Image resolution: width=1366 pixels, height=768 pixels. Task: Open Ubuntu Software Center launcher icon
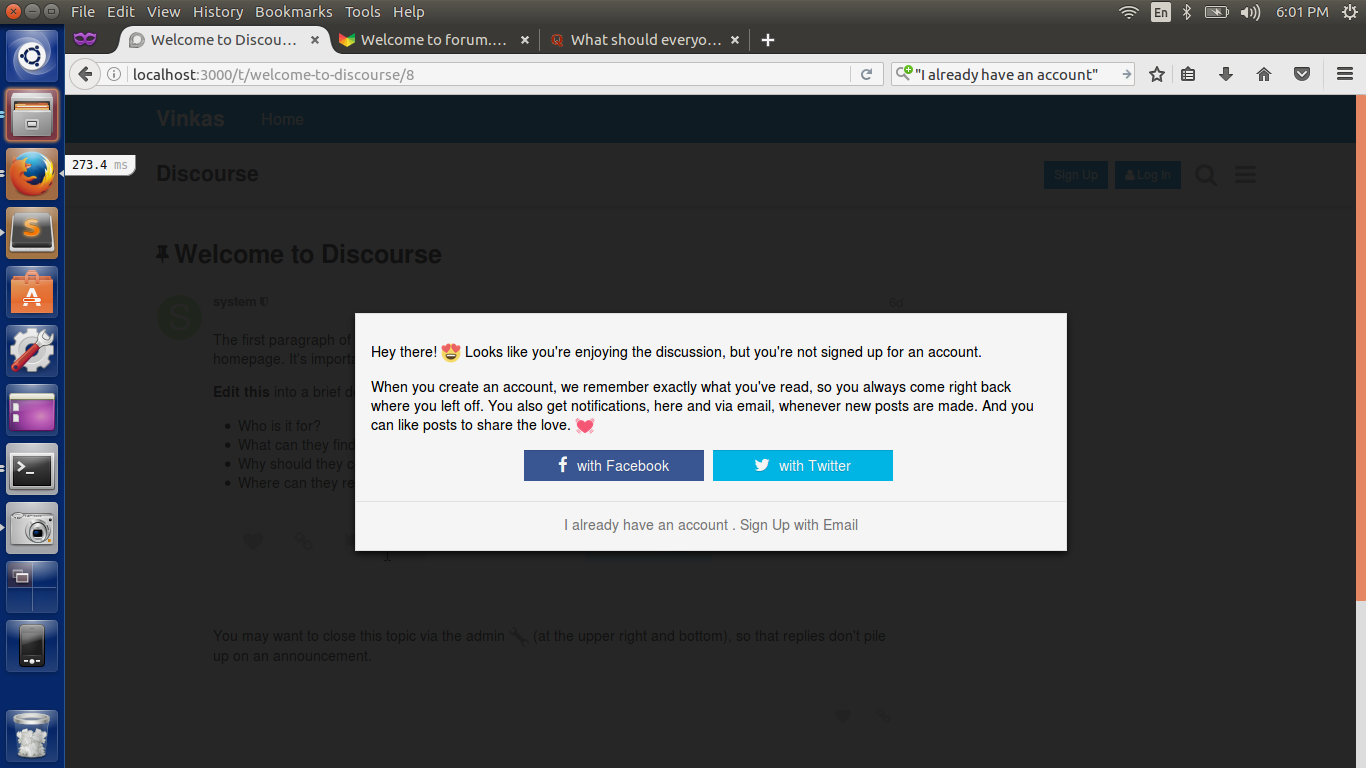pyautogui.click(x=32, y=292)
